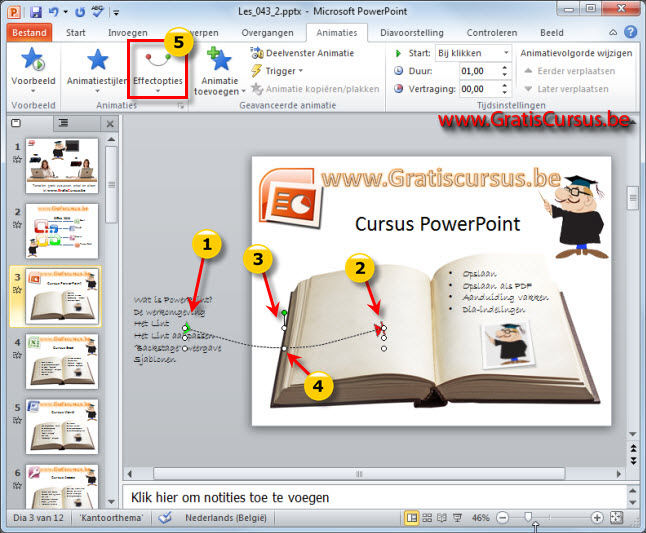Open the Deelvenster Animatie pane
The height and width of the screenshot is (533, 646).
point(302,53)
